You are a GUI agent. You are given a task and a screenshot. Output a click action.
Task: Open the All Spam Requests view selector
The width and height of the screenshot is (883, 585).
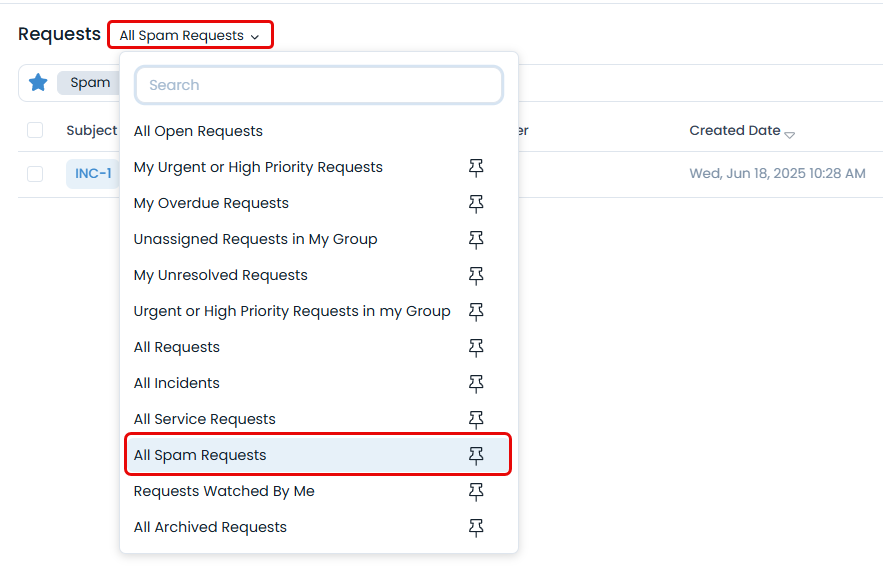point(190,34)
